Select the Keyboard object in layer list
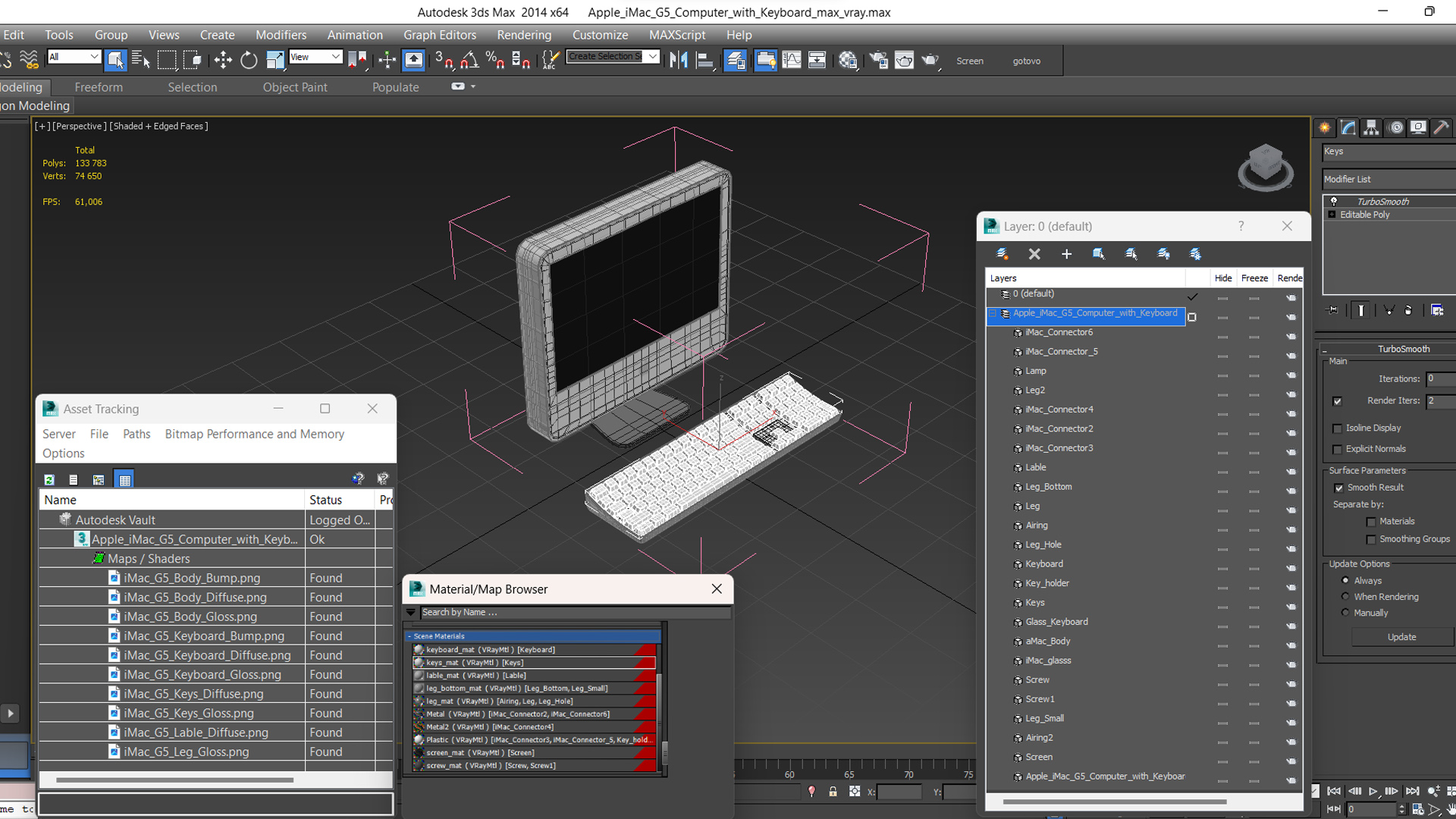The image size is (1456, 819). (1044, 563)
